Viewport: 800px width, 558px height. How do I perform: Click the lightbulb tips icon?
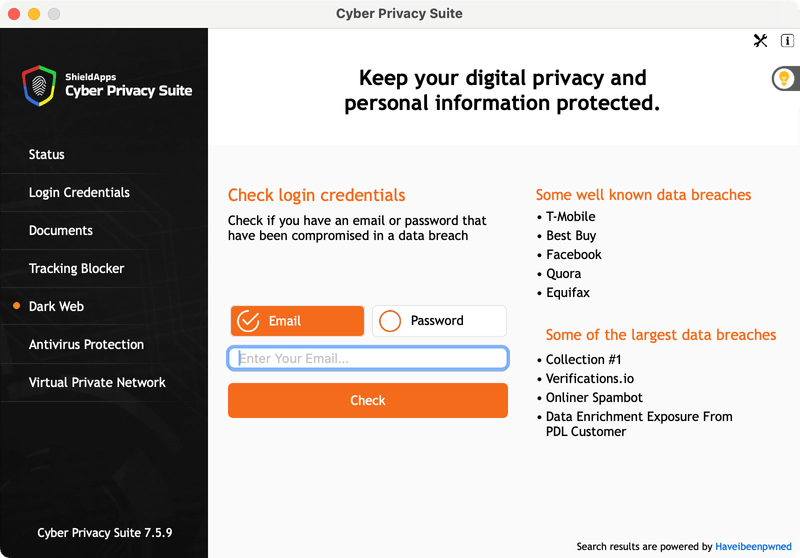click(x=785, y=78)
